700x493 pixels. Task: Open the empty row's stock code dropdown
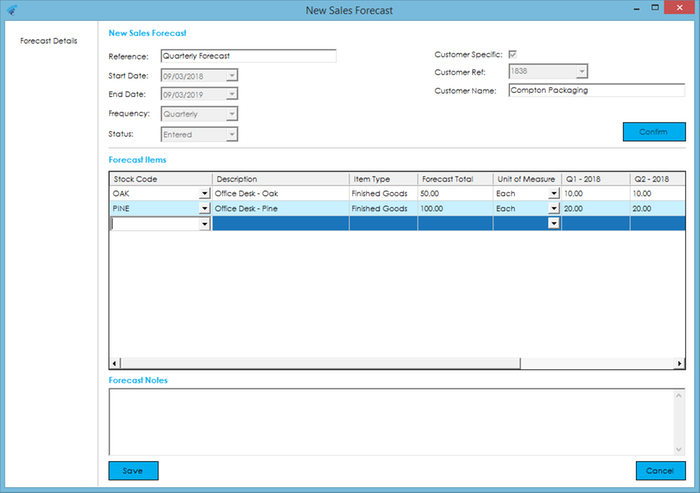pyautogui.click(x=204, y=224)
